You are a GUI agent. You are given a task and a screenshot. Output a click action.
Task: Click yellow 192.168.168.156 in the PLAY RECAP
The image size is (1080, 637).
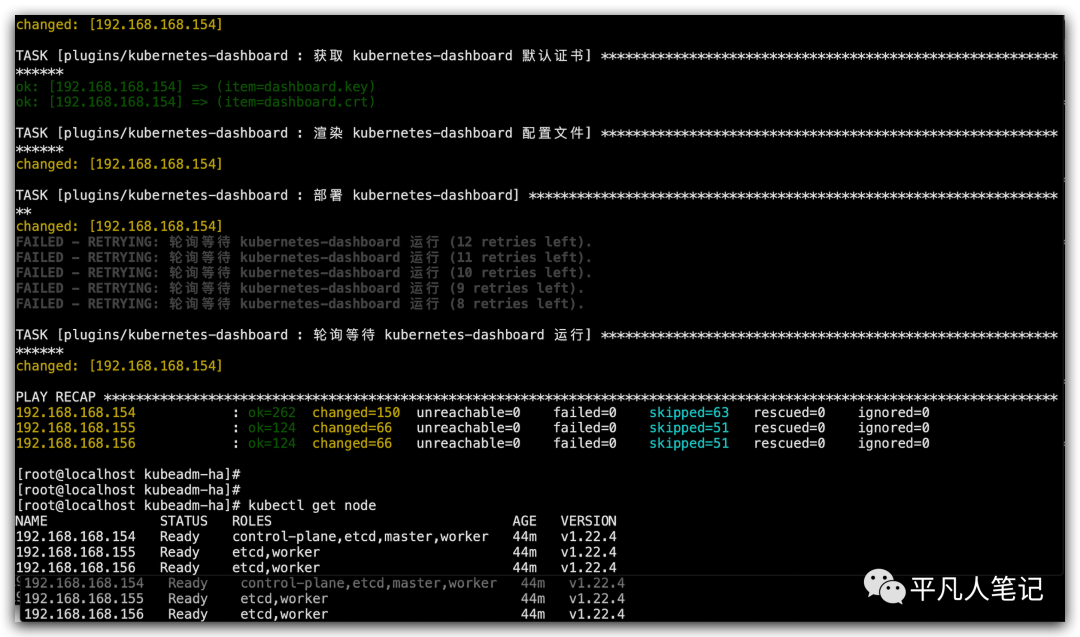[76, 443]
